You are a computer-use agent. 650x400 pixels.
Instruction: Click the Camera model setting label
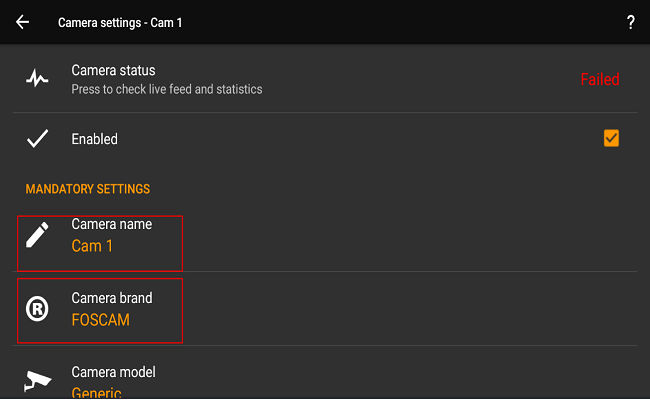[x=113, y=372]
